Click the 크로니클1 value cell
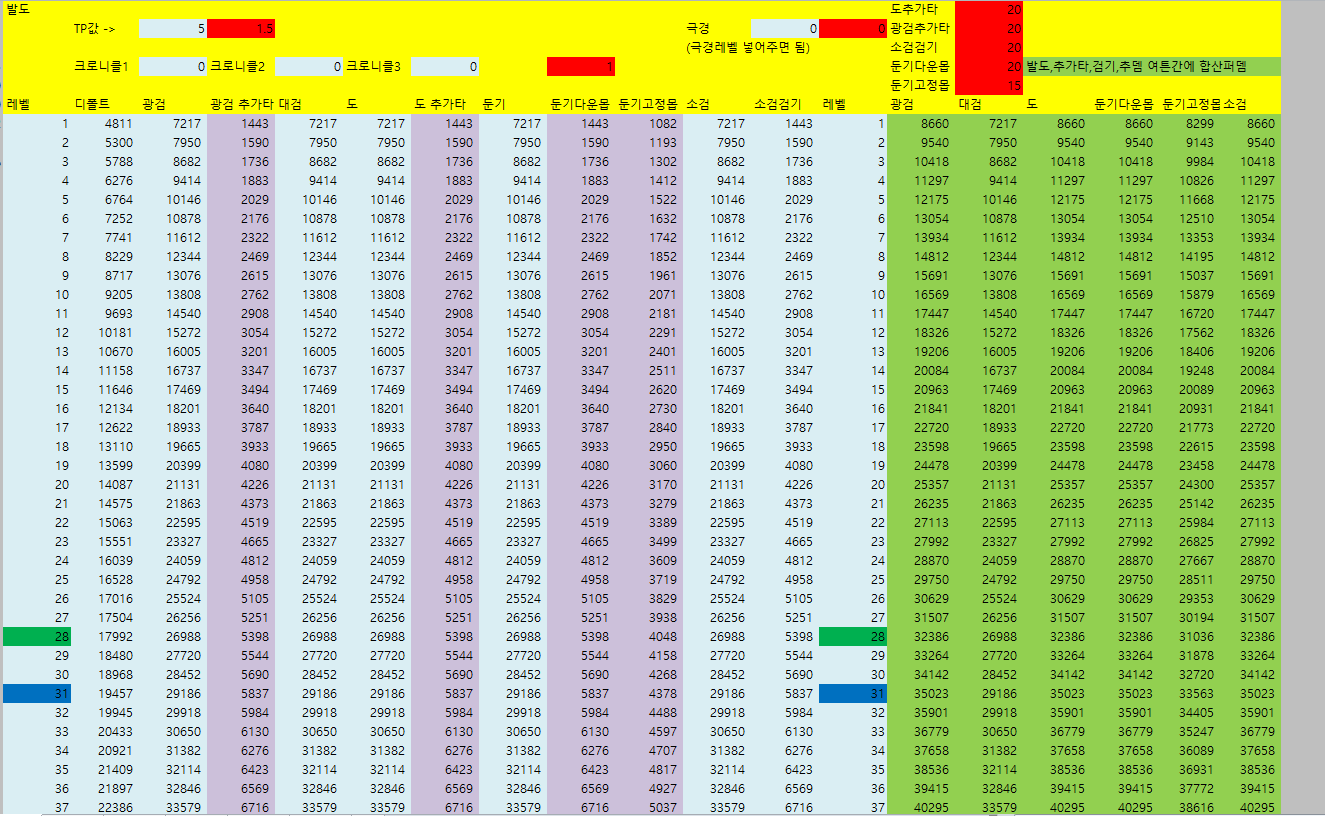This screenshot has width=1325, height=816. point(173,67)
